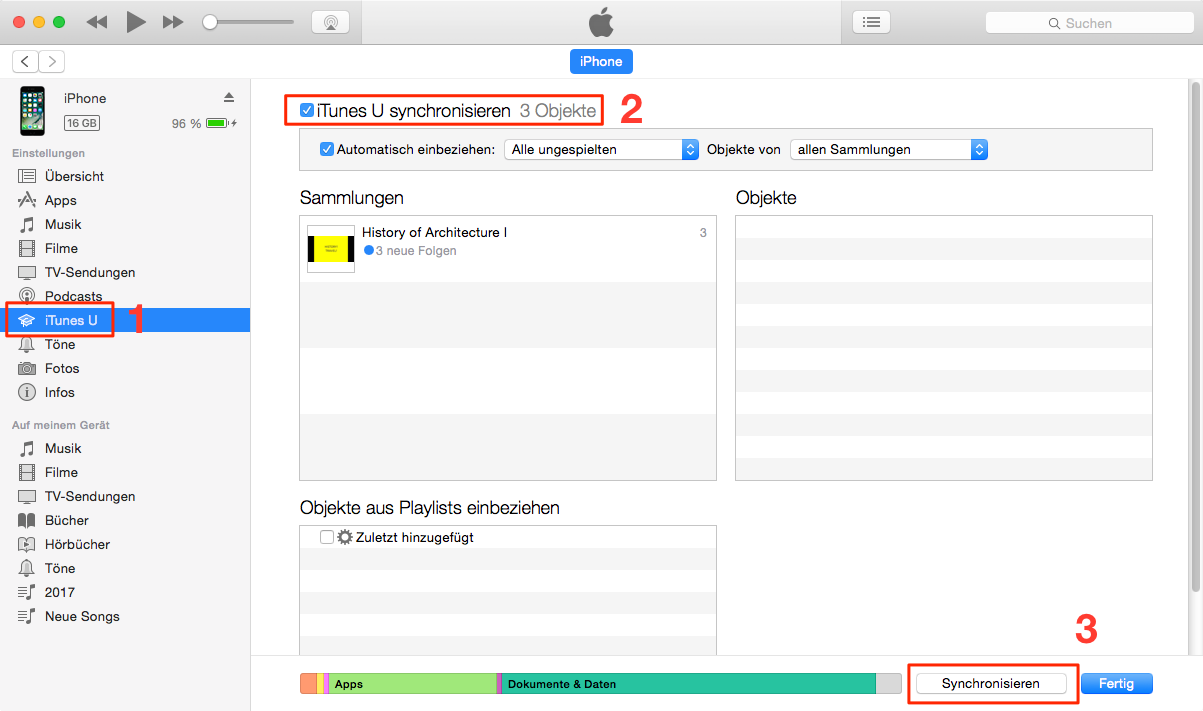This screenshot has width=1203, height=711.
Task: Click the Apps segment of storage bar
Action: [x=413, y=684]
